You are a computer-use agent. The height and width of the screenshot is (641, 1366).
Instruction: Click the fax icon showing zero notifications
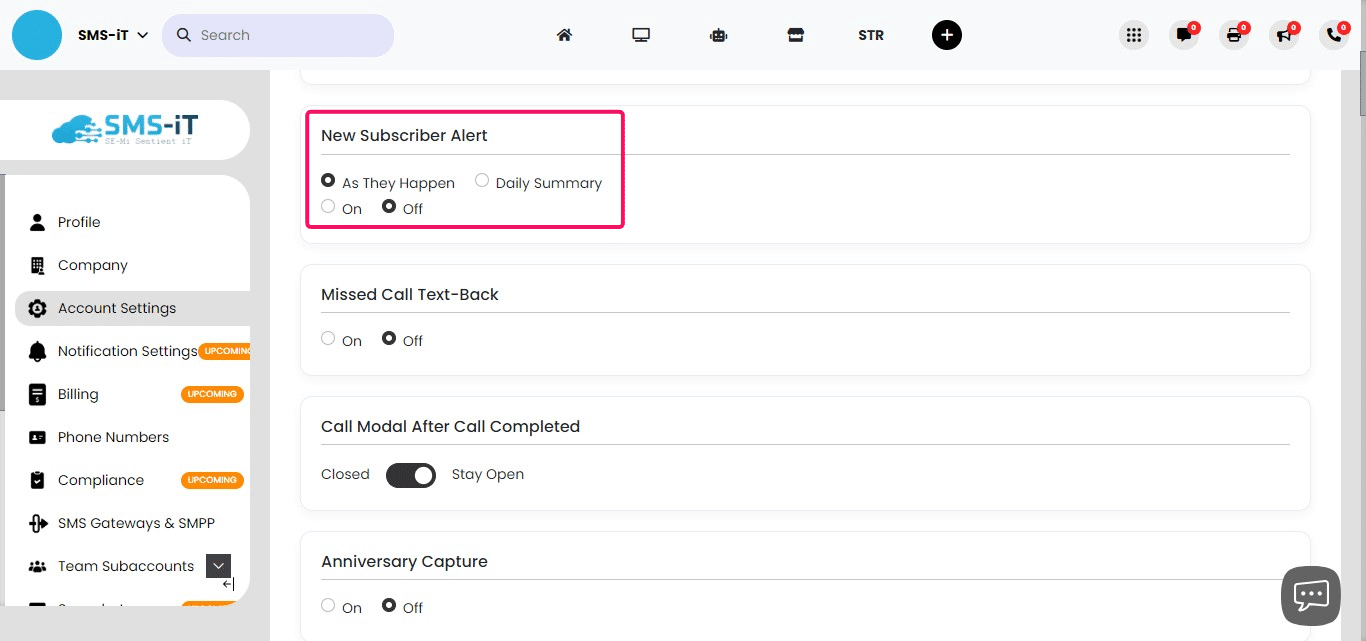[1234, 35]
